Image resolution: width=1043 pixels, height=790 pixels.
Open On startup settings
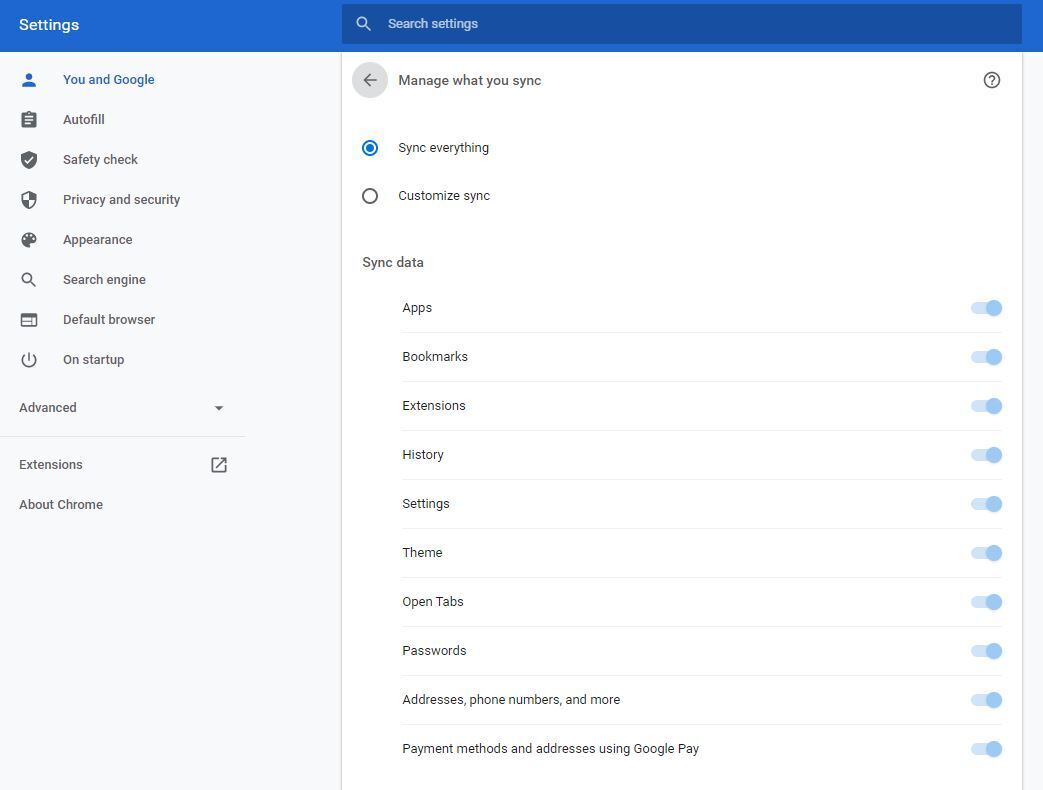pyautogui.click(x=94, y=360)
